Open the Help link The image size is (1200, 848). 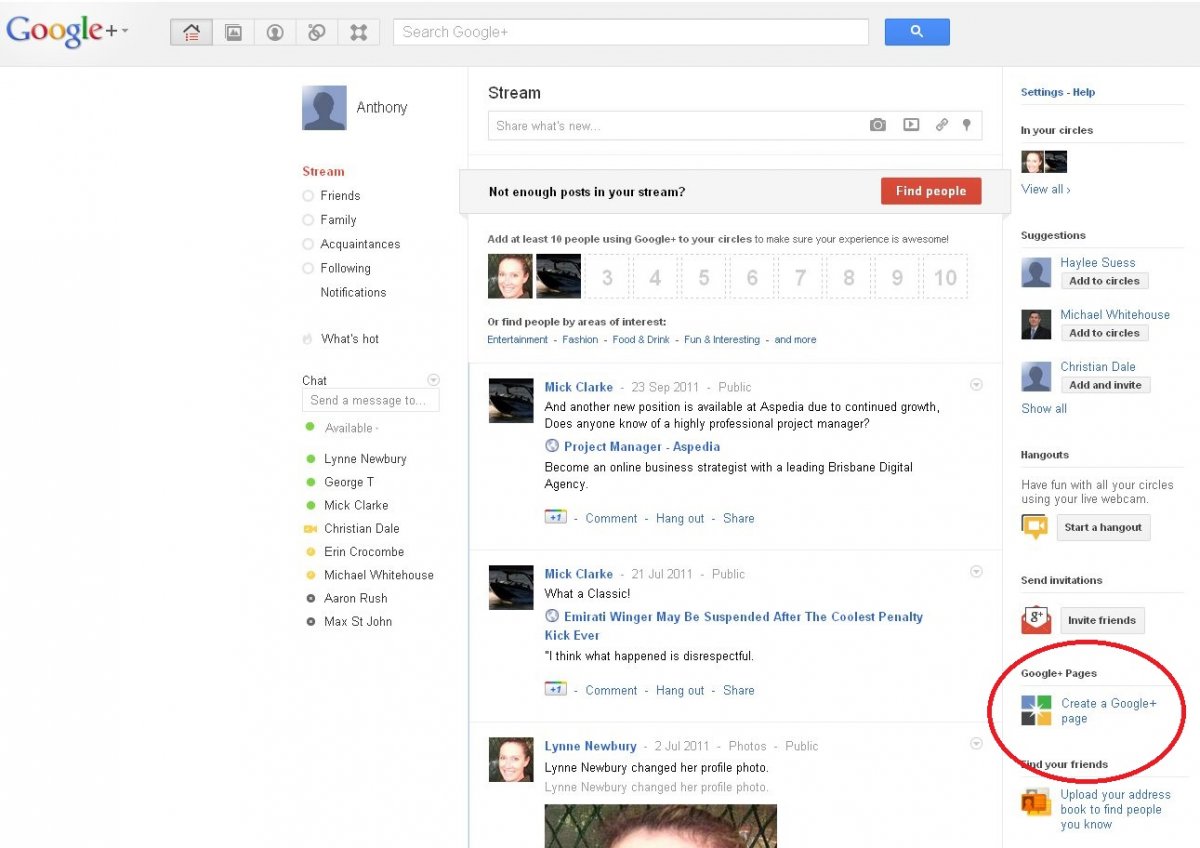coord(1084,92)
